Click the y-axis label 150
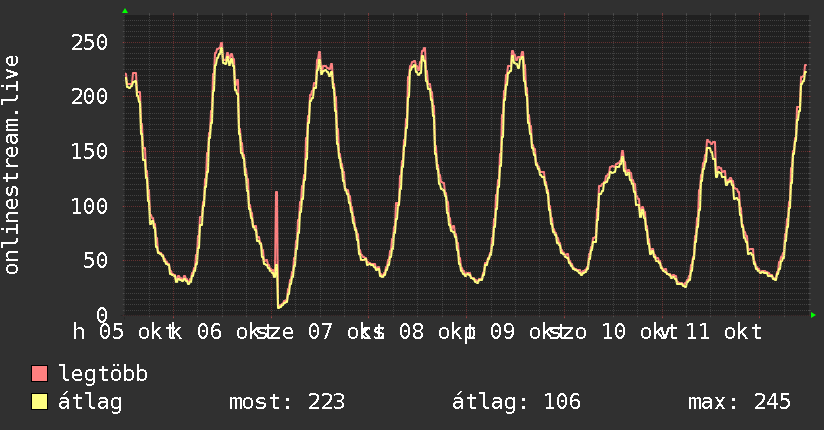The image size is (824, 430). pyautogui.click(x=89, y=151)
